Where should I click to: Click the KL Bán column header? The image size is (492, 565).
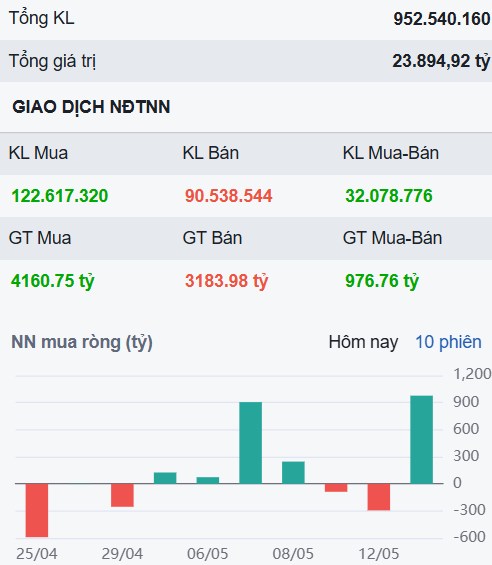coord(211,153)
